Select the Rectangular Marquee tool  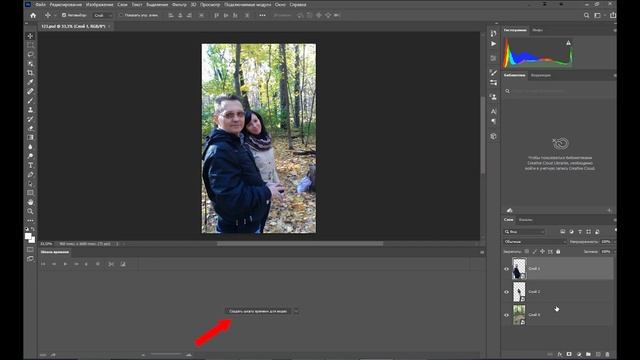30,45
